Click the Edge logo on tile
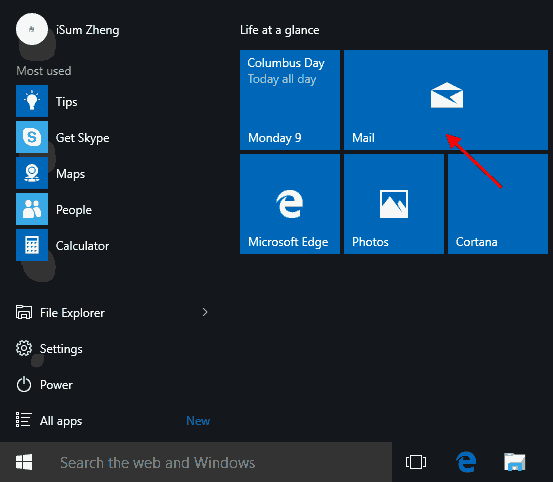Image resolution: width=553 pixels, height=482 pixels. click(290, 204)
